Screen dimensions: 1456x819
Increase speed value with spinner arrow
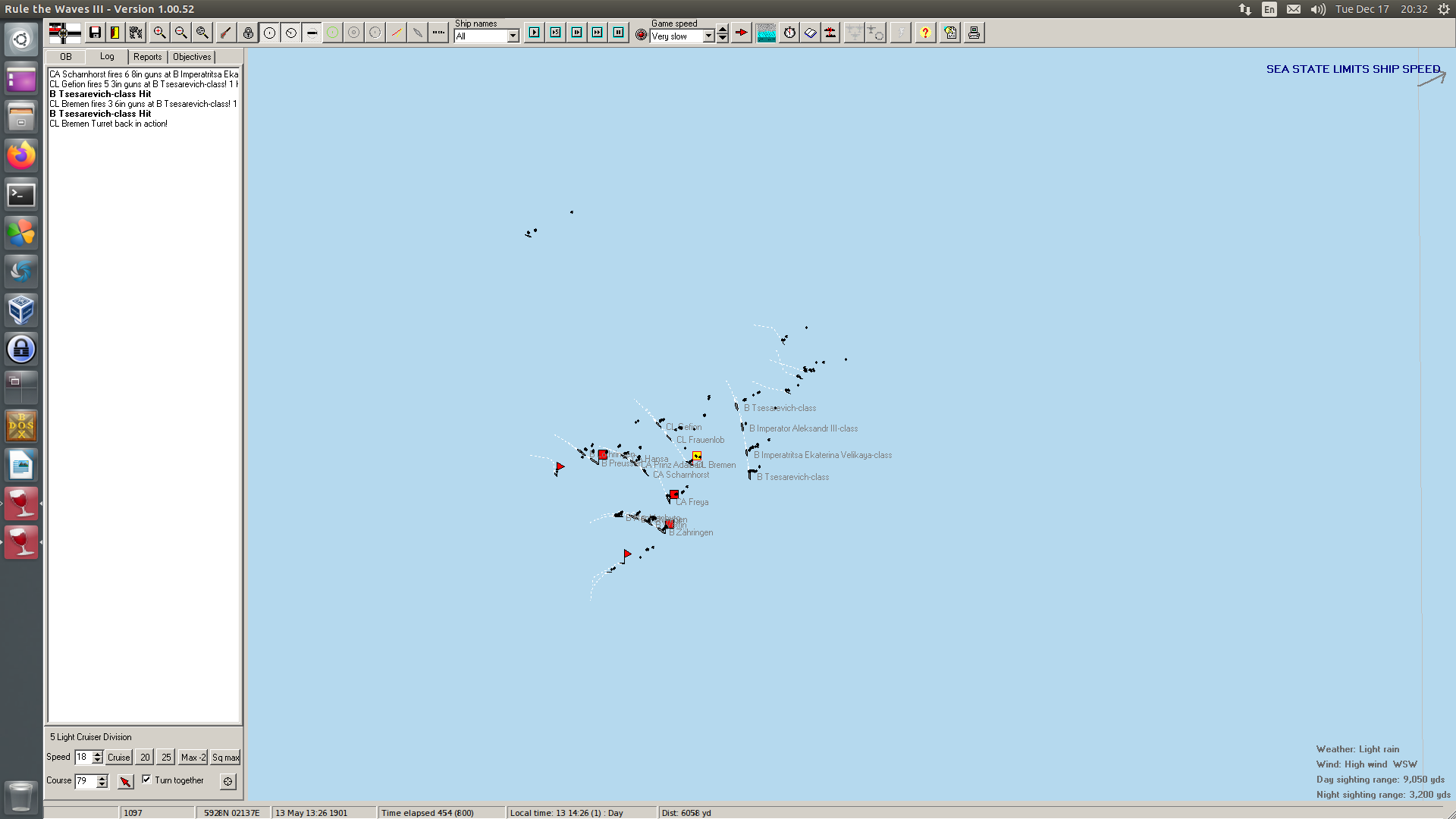coord(98,754)
